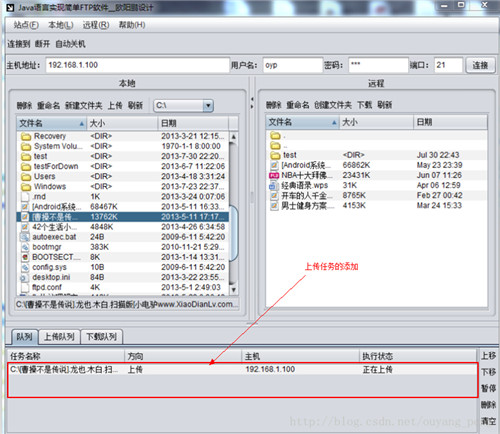Click the NBA十大拜佛 video file icon
The width and height of the screenshot is (500, 434).
pos(274,175)
